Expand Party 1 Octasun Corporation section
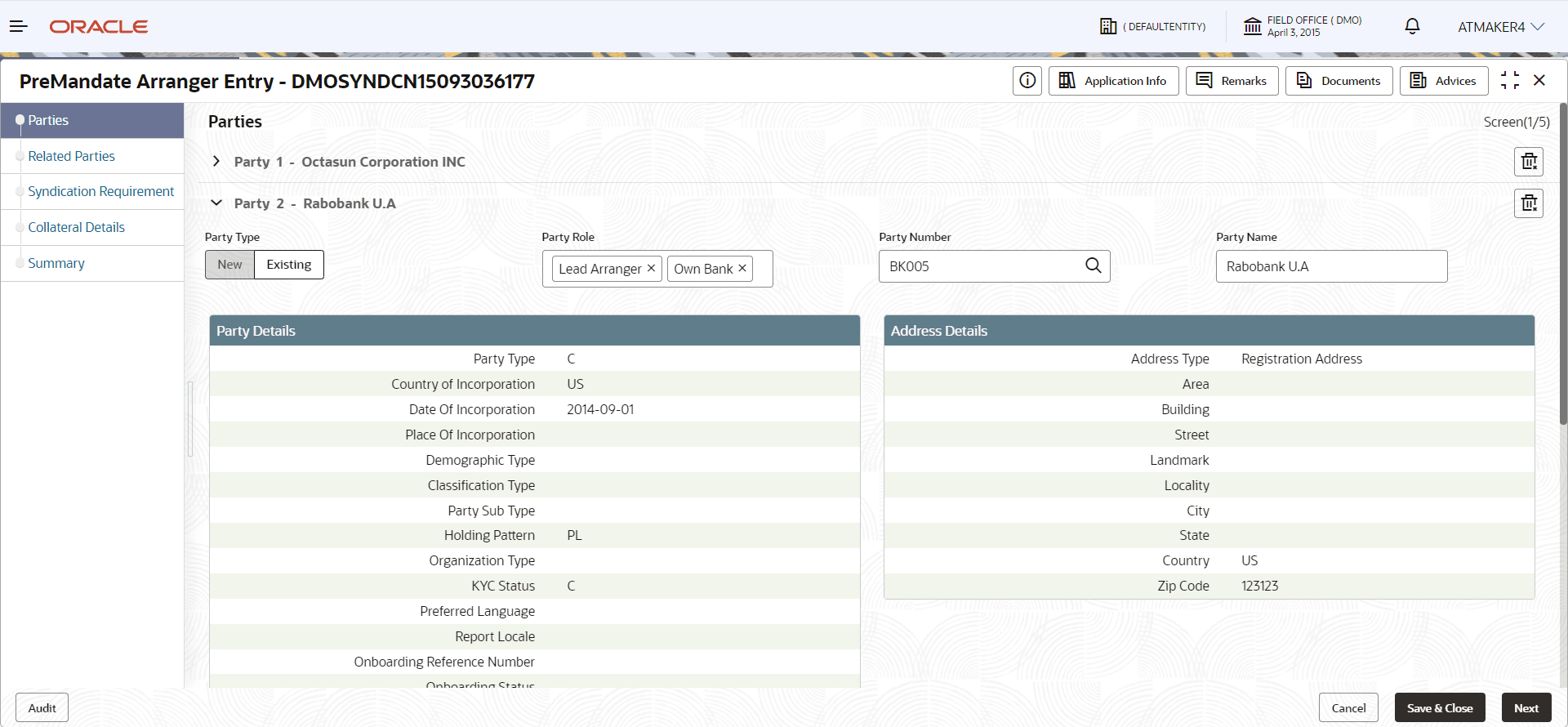 click(216, 162)
